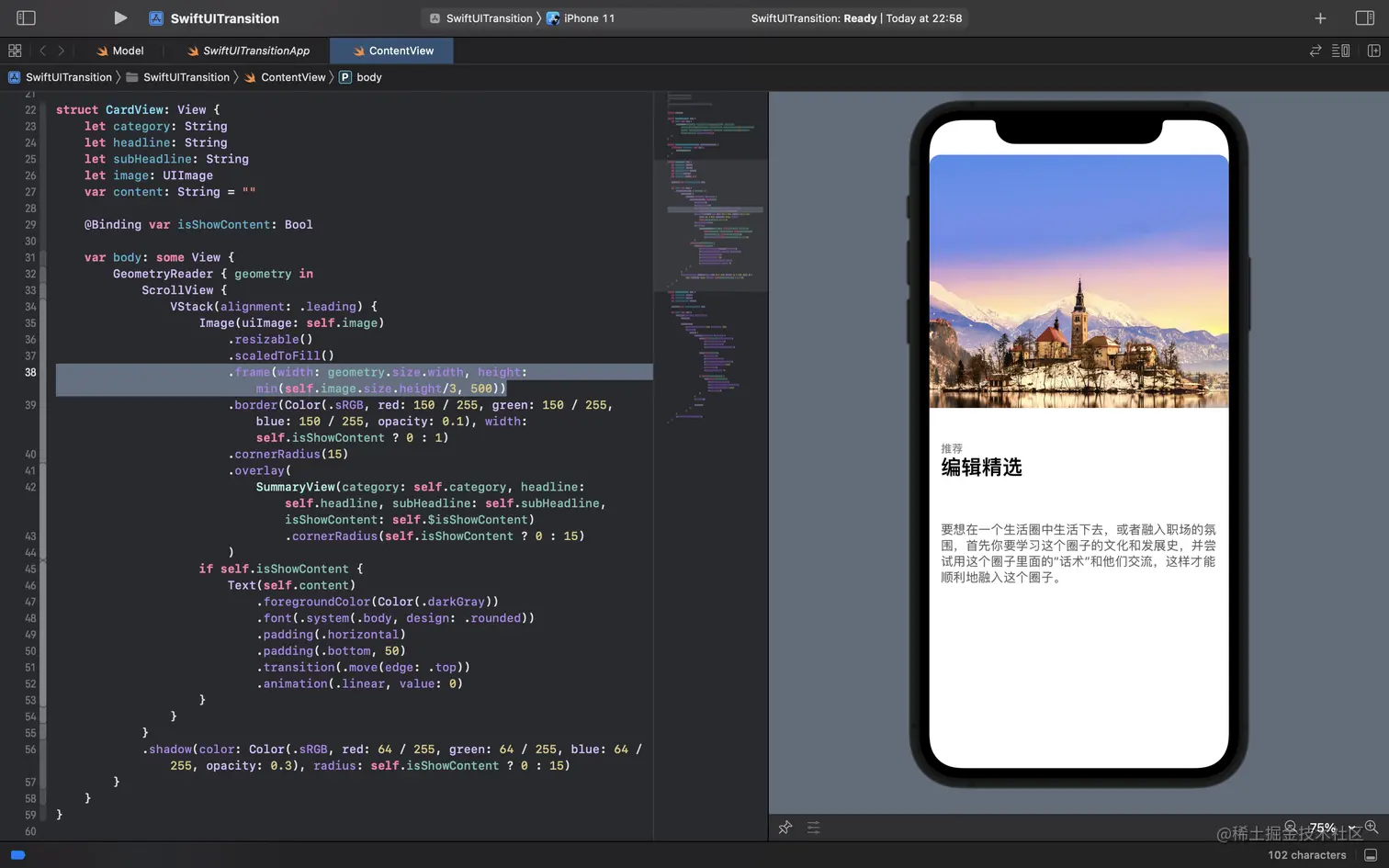Select the SwiftUITransition scheme in toolbar
Screen dimensions: 1389x868
click(x=480, y=18)
